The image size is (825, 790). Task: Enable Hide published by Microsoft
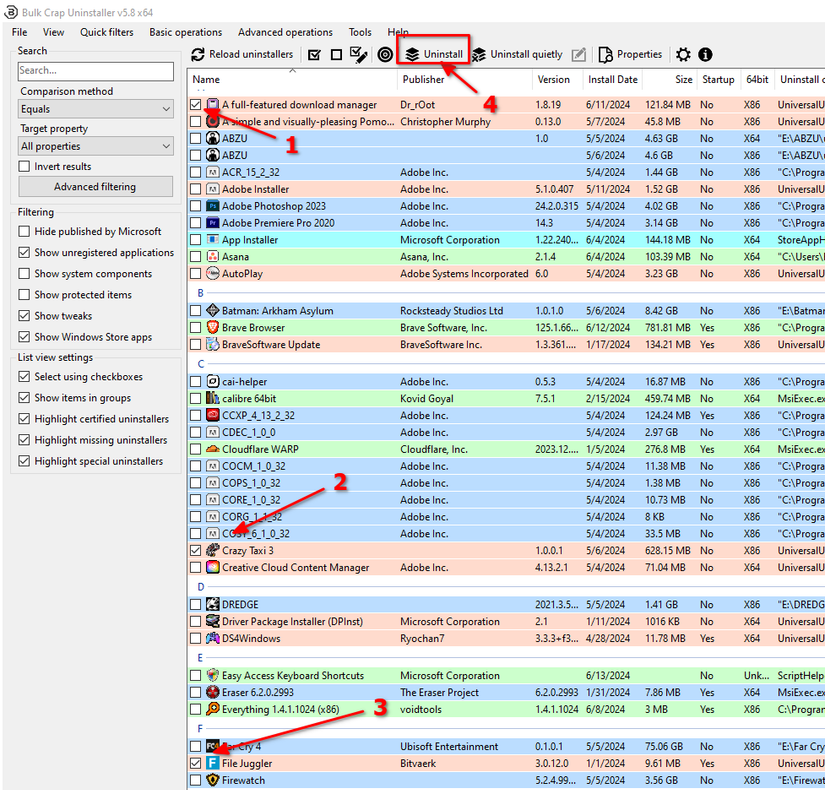coord(24,231)
